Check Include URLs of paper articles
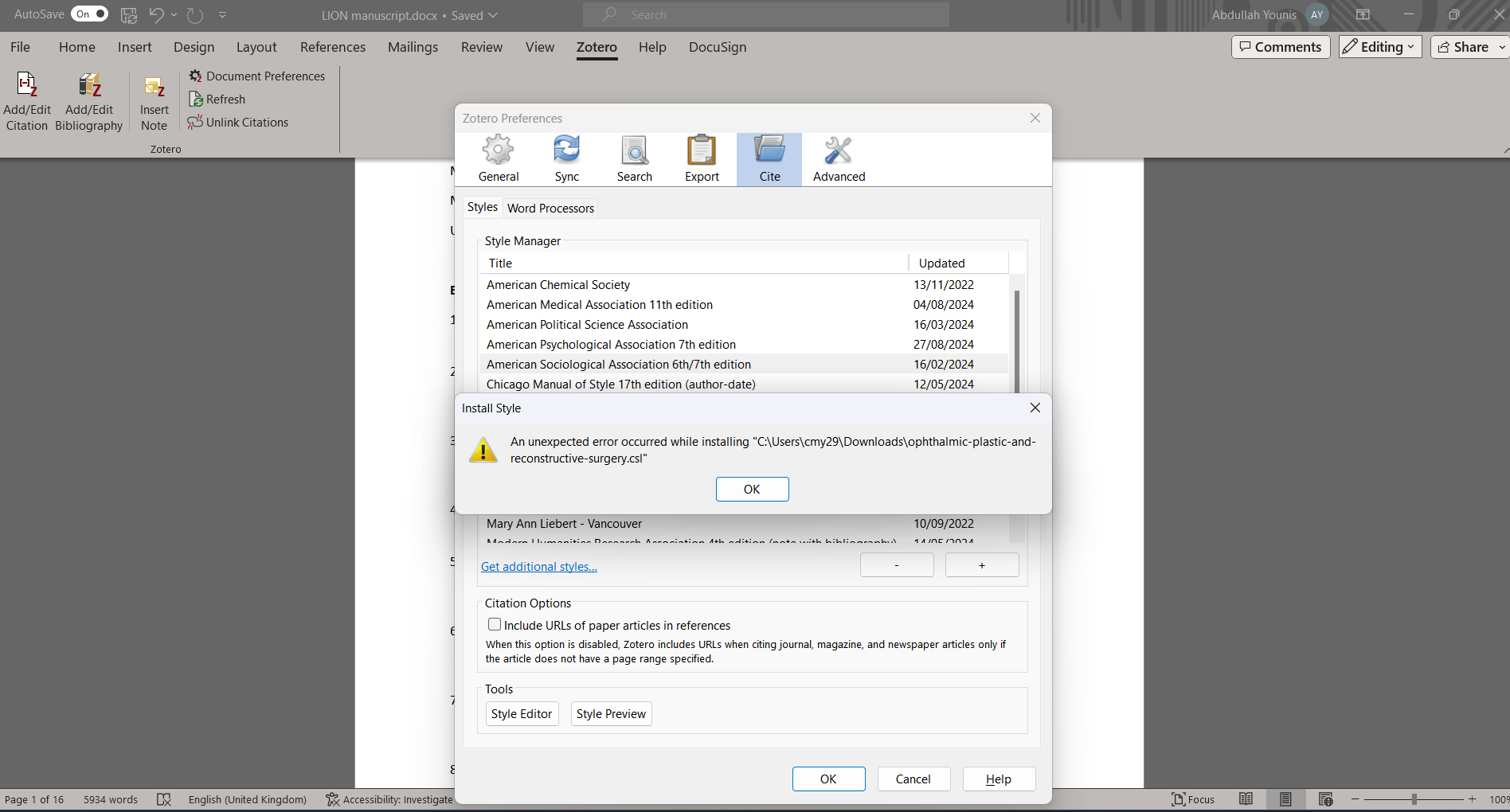 (x=495, y=625)
